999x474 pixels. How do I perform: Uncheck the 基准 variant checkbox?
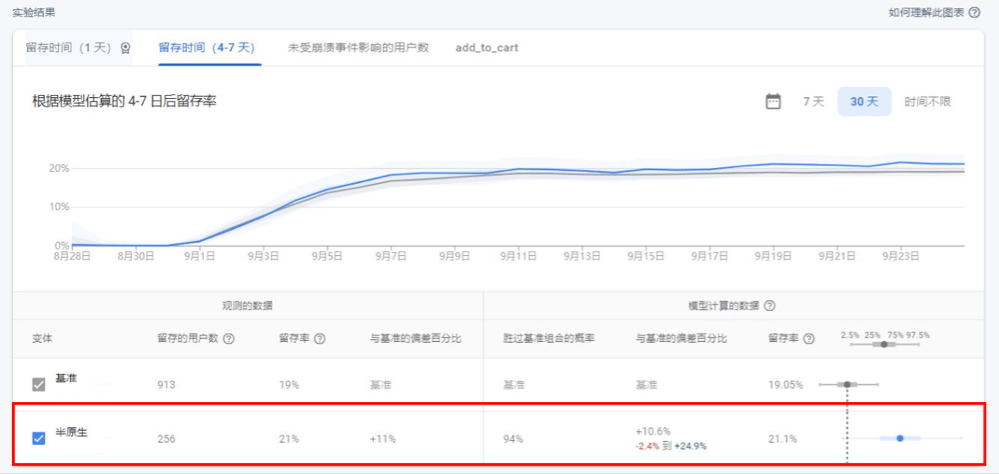click(39, 384)
